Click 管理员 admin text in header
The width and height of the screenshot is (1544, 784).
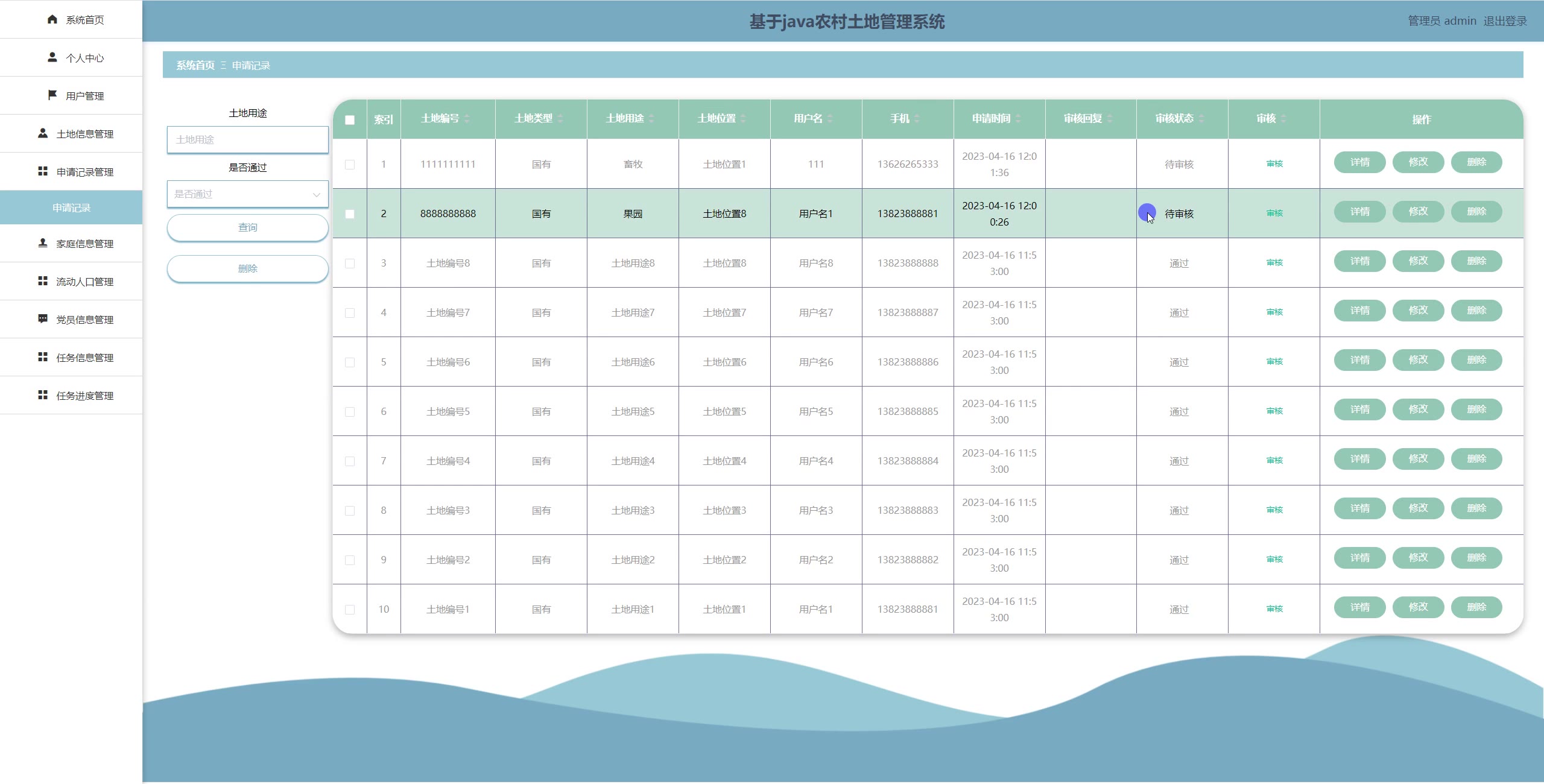[1442, 21]
